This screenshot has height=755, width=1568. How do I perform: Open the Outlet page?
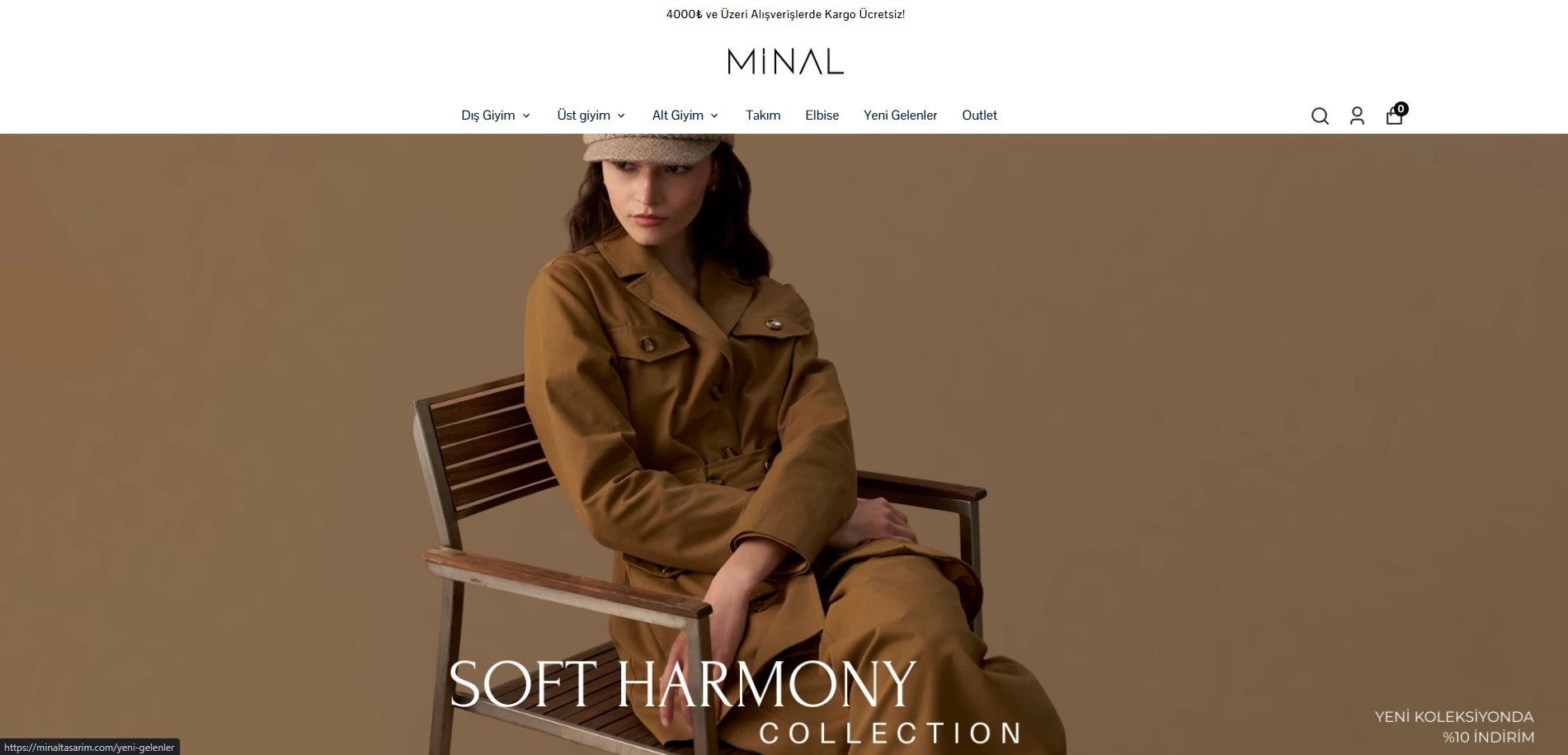[980, 116]
